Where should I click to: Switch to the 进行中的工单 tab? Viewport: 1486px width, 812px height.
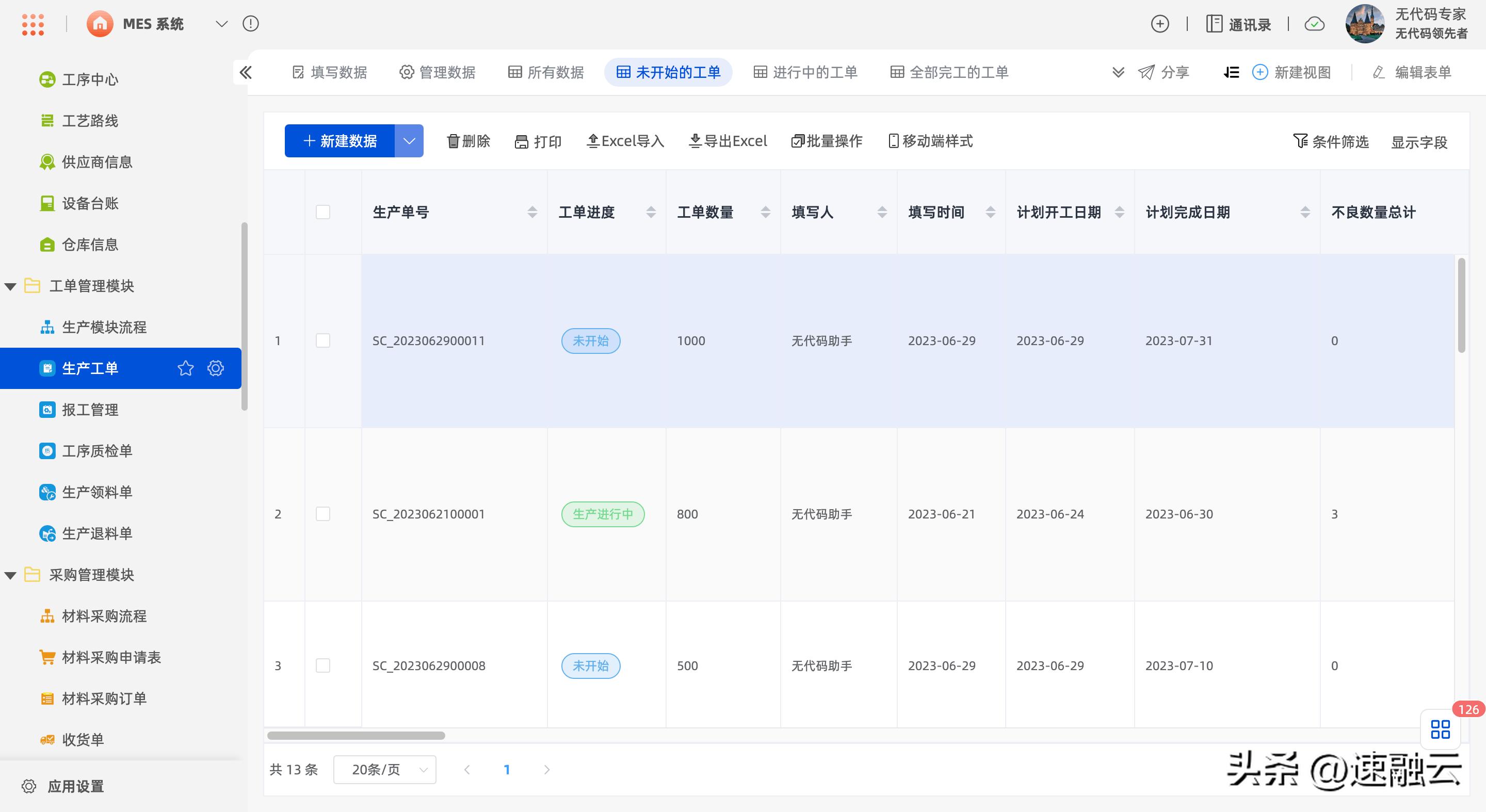(x=806, y=72)
